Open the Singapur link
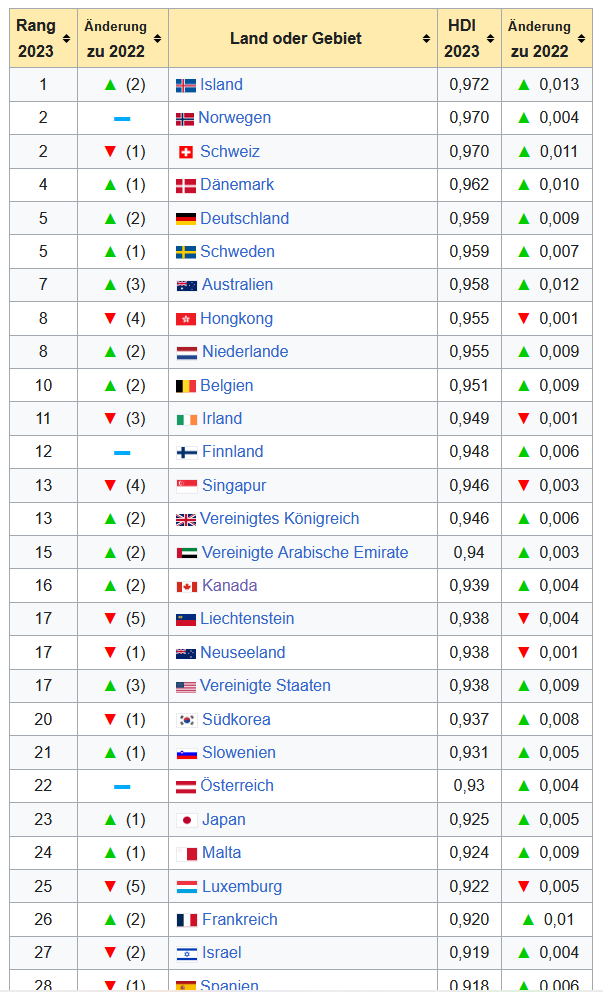 tap(233, 486)
